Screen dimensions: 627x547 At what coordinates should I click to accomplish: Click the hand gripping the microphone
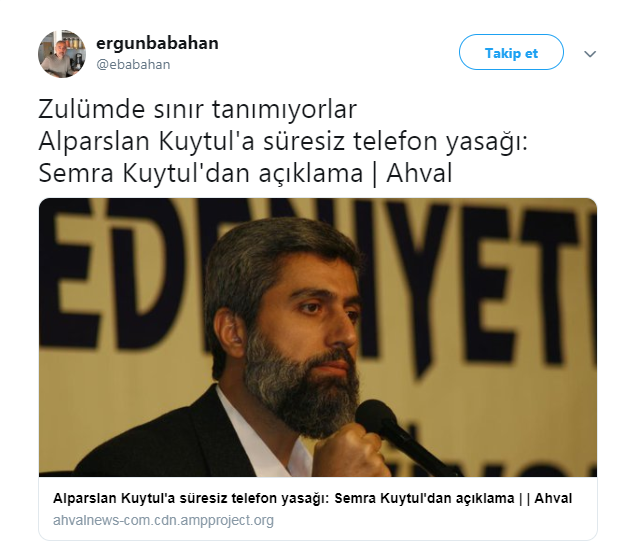[x=348, y=452]
